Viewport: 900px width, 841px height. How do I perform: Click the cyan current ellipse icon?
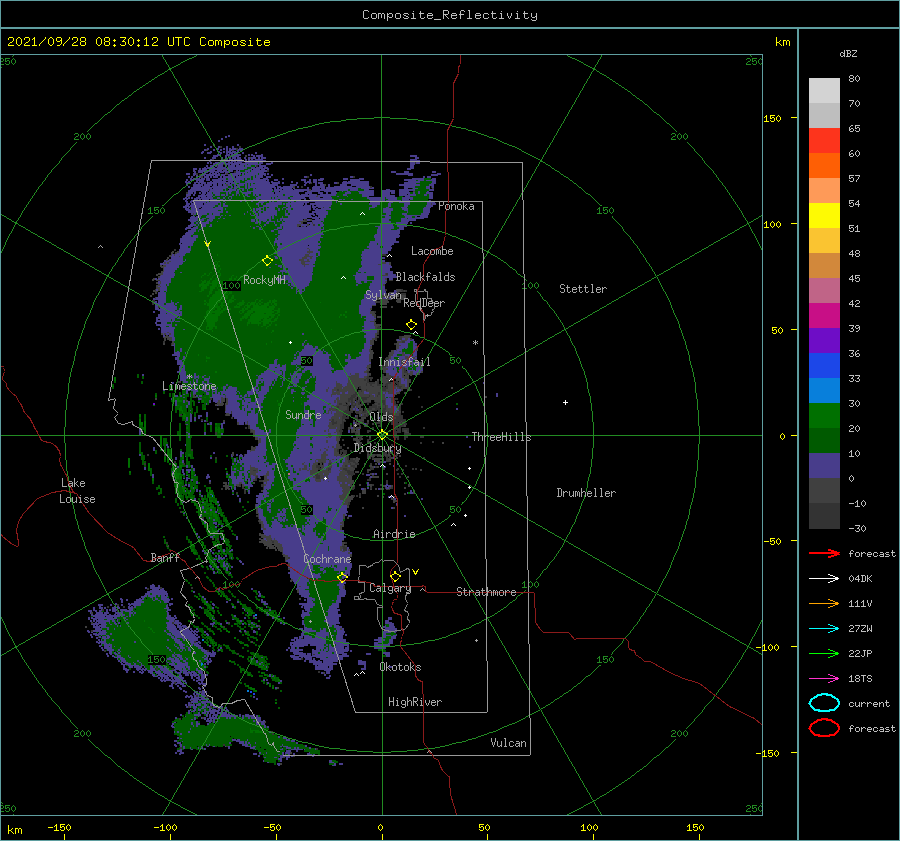pos(824,703)
